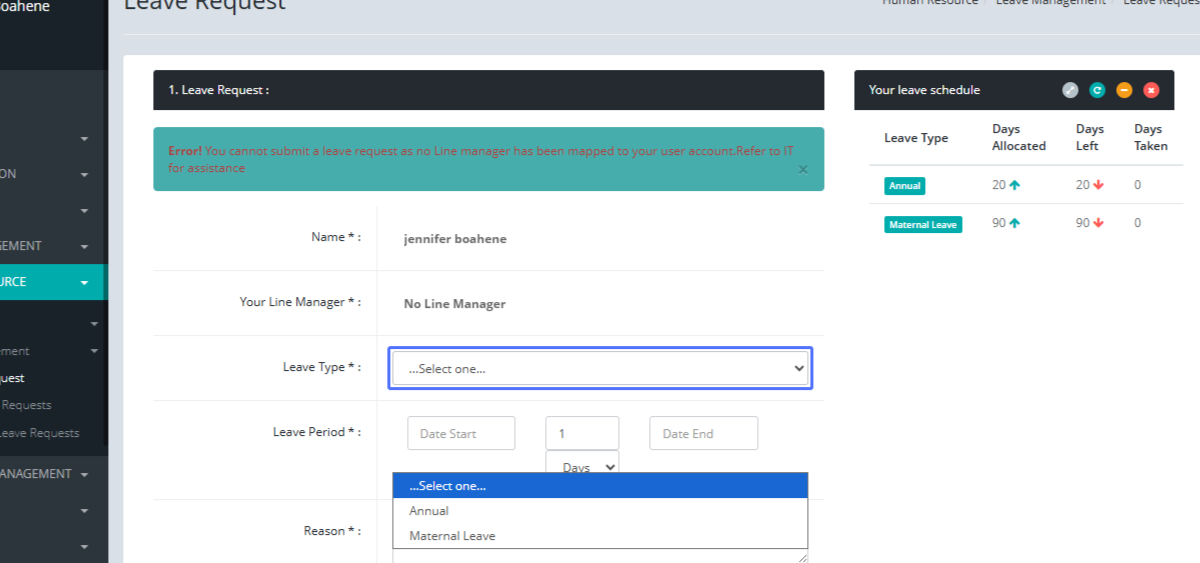Click green up arrow beside Maternal Leave allocated
This screenshot has width=1200, height=563.
click(x=1015, y=224)
